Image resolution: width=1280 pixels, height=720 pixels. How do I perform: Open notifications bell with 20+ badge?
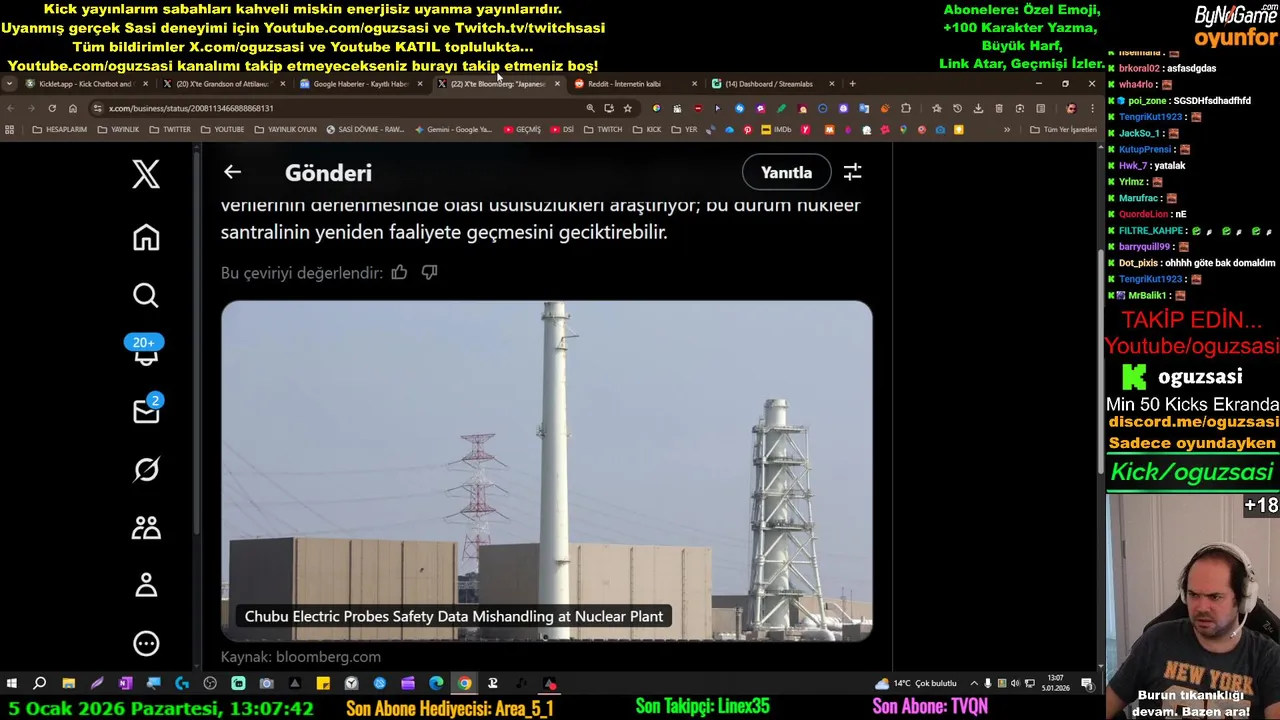tap(146, 349)
